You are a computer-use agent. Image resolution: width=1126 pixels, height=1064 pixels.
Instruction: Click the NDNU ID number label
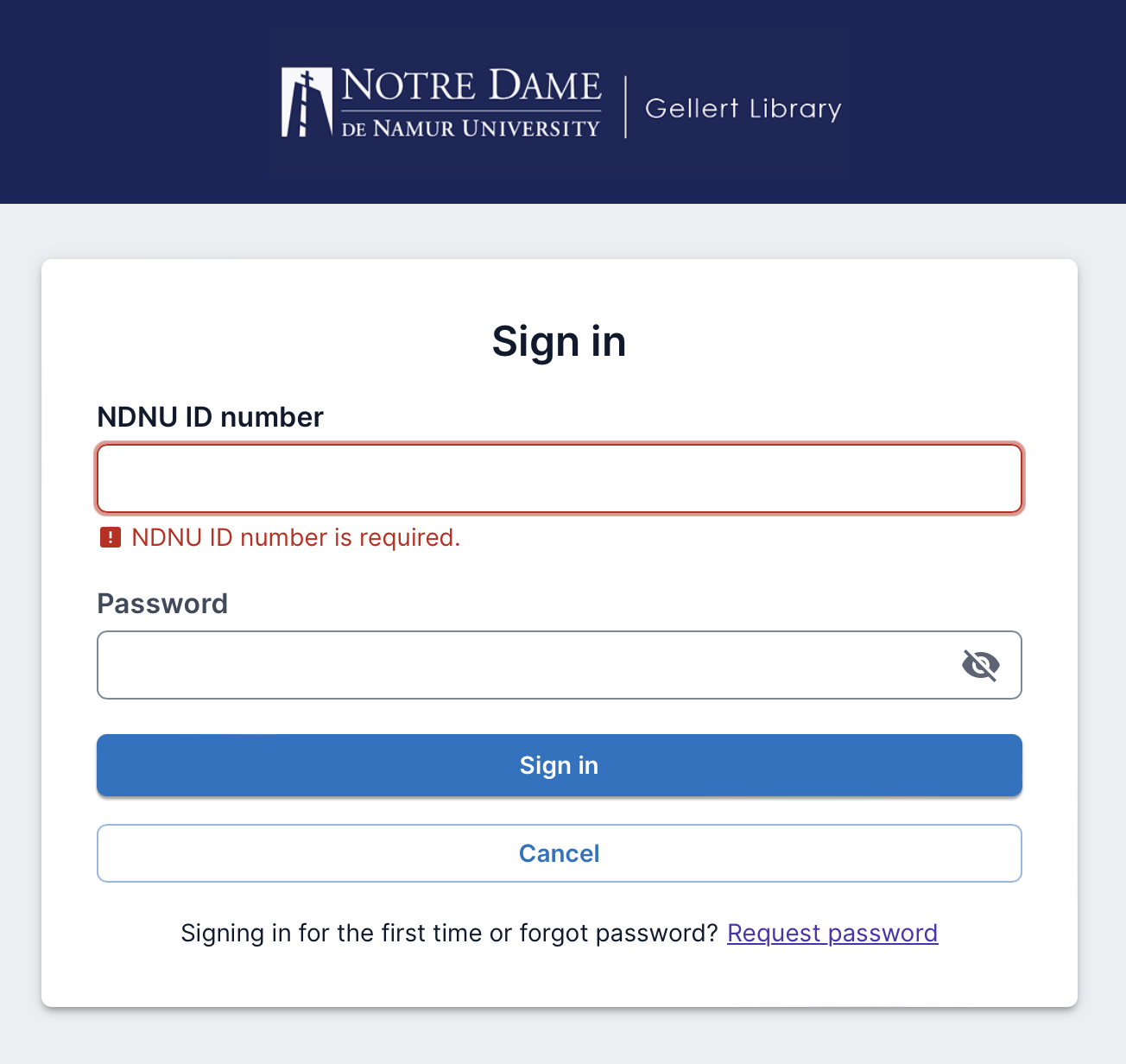[x=210, y=417]
